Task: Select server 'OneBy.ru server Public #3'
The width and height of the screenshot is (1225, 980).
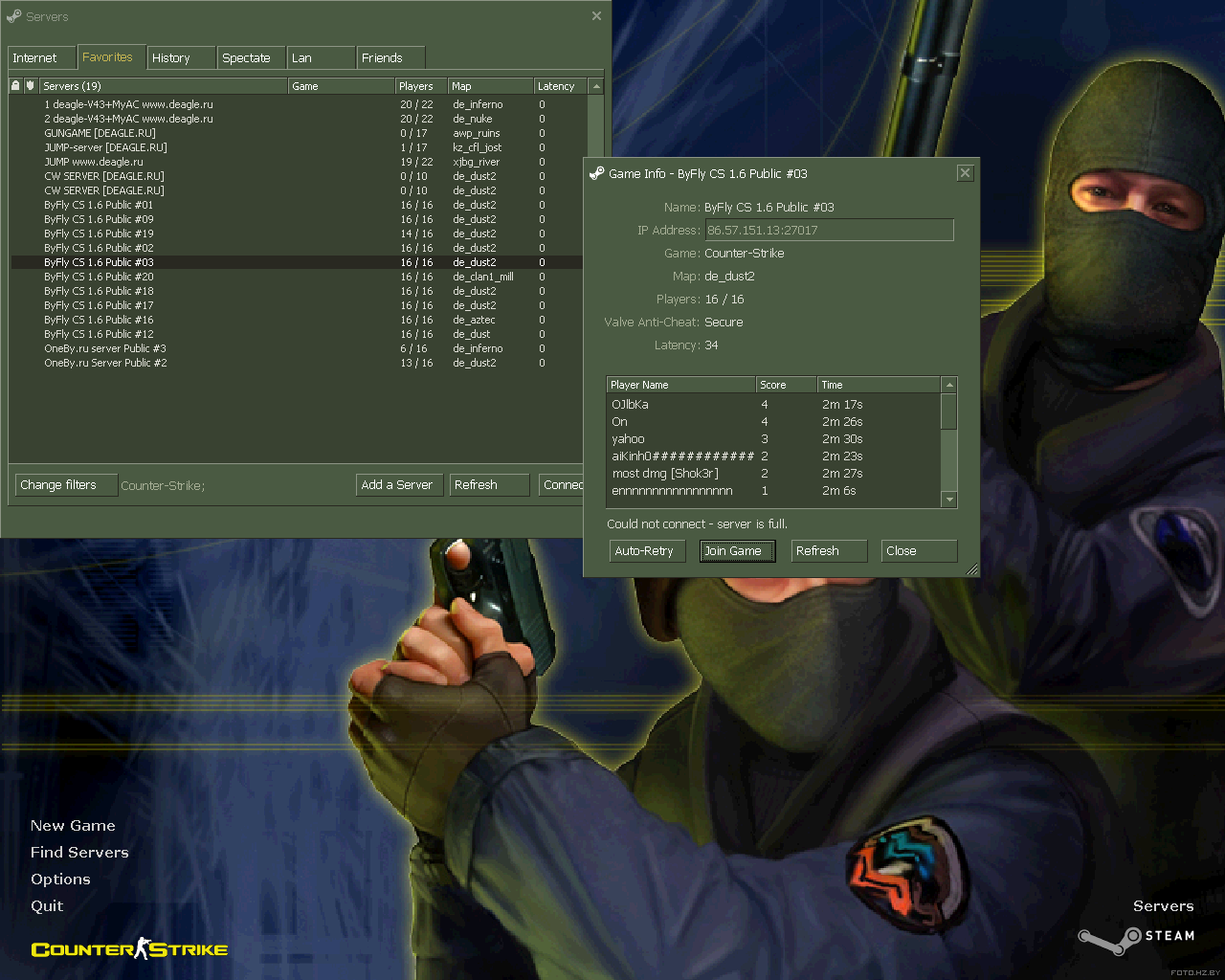Action: click(x=298, y=348)
